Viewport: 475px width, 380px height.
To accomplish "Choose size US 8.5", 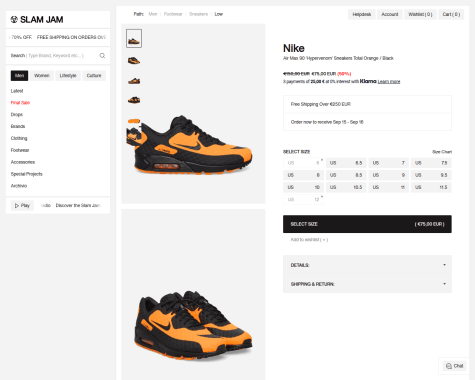I will pos(346,175).
